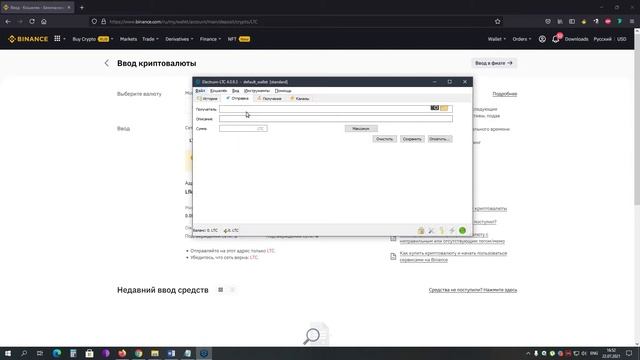The image size is (640, 360).
Task: Click the Максимум button
Action: point(361,129)
